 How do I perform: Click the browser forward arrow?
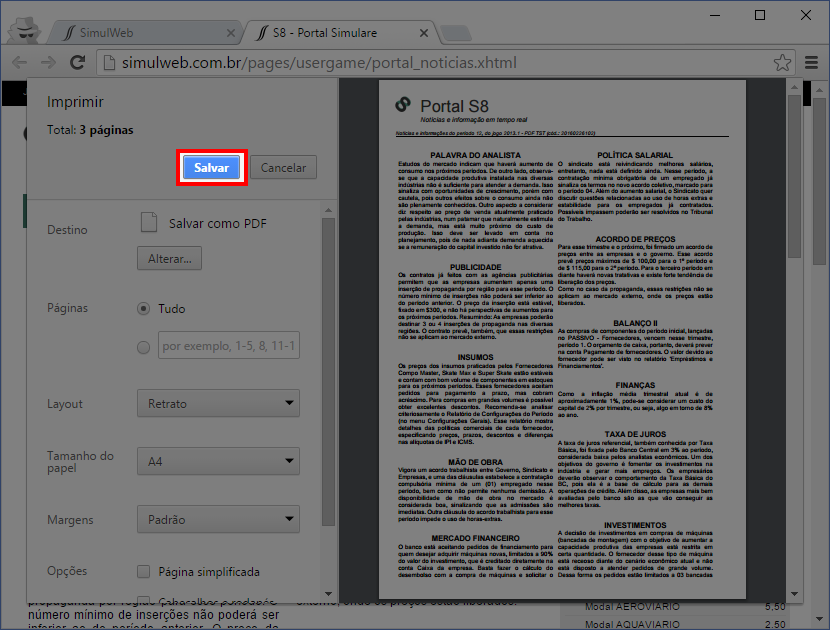click(48, 62)
